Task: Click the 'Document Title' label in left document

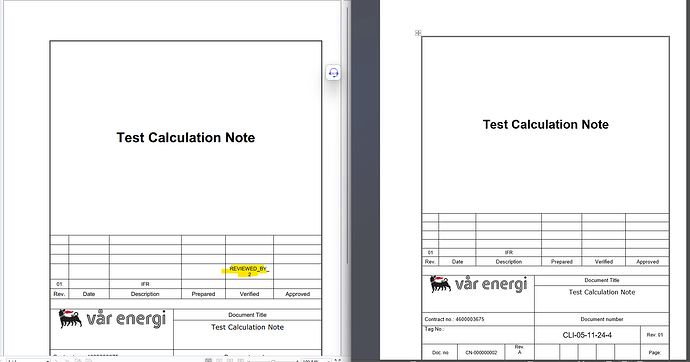Action: point(247,315)
